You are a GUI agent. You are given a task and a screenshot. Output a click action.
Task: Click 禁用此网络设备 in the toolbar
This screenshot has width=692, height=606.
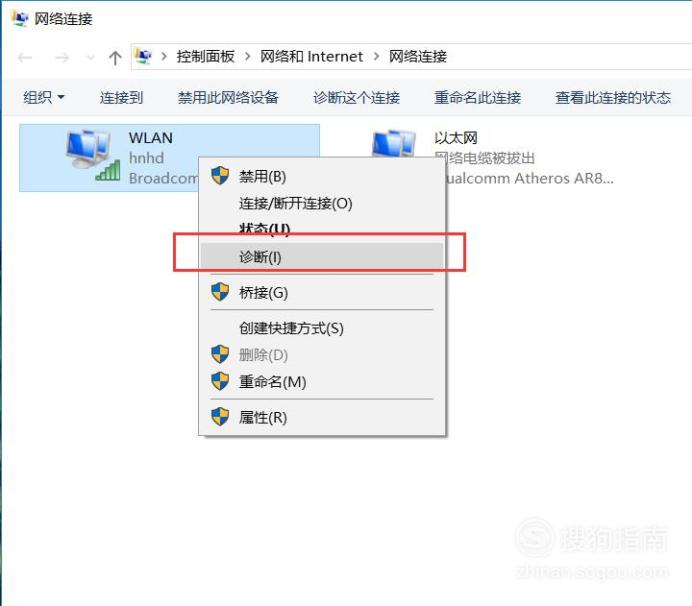pyautogui.click(x=228, y=97)
